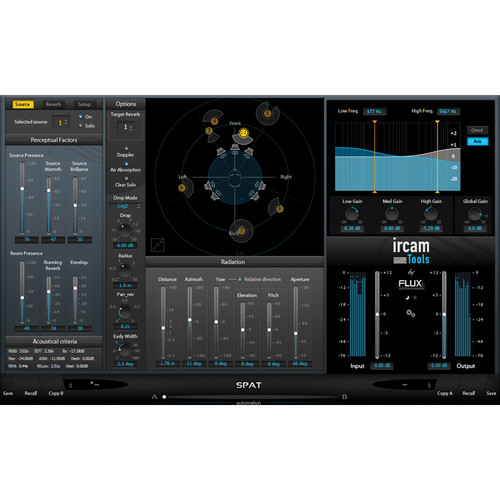Click the Distance 1.70 m value field
The height and width of the screenshot is (500, 500).
click(168, 363)
